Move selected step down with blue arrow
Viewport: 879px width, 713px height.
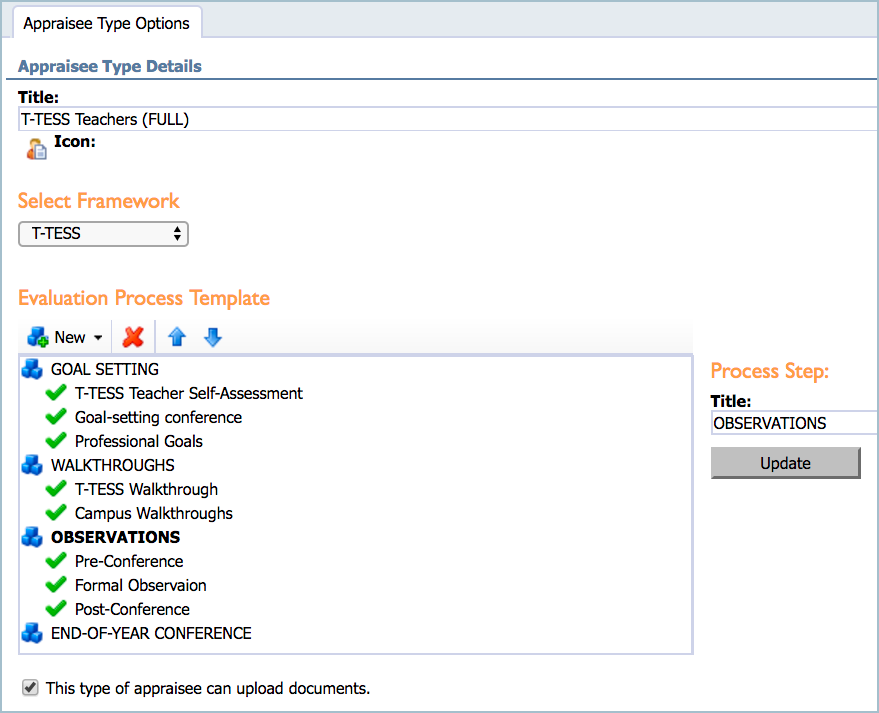[213, 337]
